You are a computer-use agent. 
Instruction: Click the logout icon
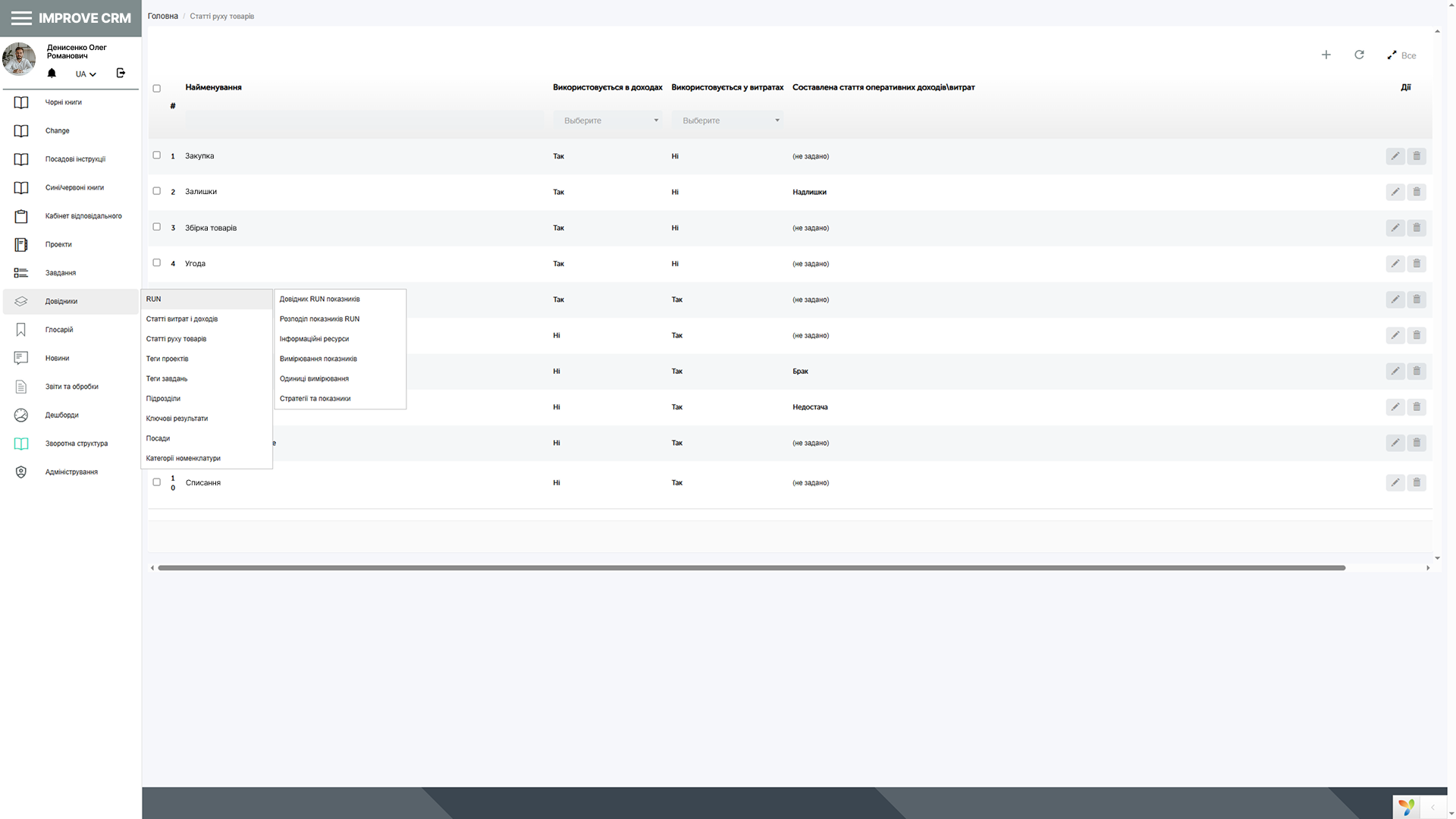(121, 74)
